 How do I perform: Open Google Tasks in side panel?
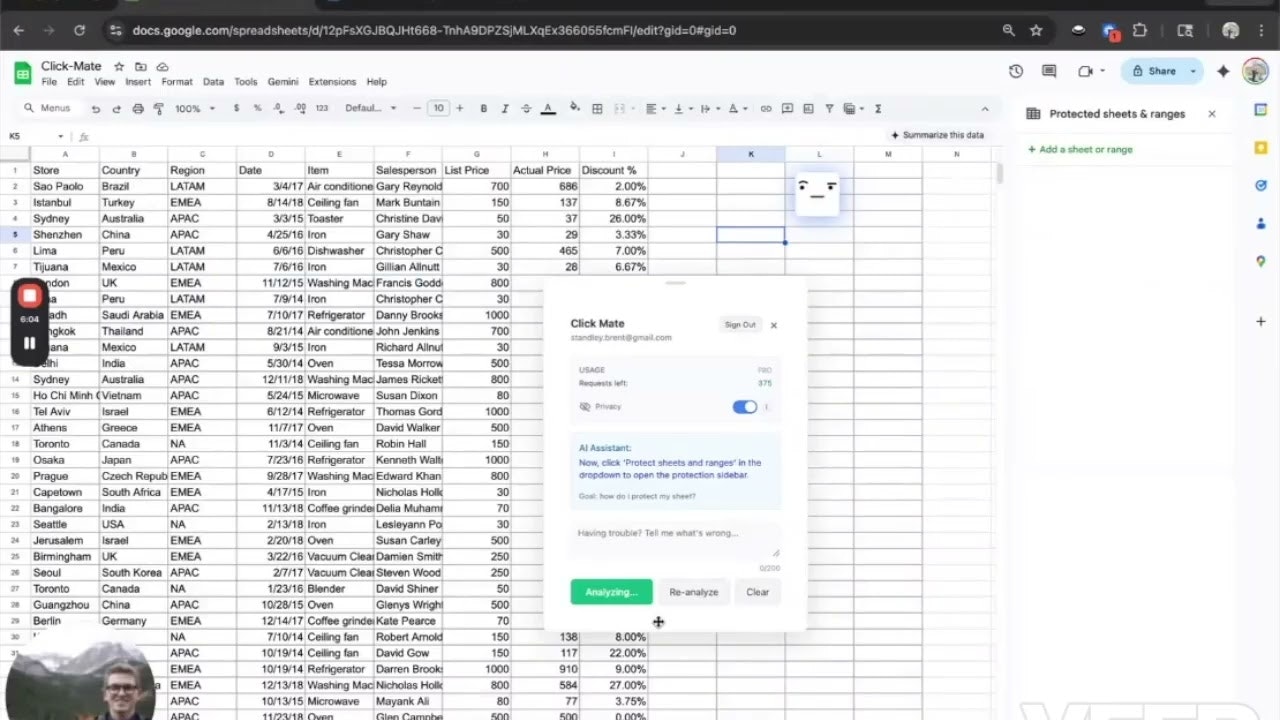pos(1261,186)
